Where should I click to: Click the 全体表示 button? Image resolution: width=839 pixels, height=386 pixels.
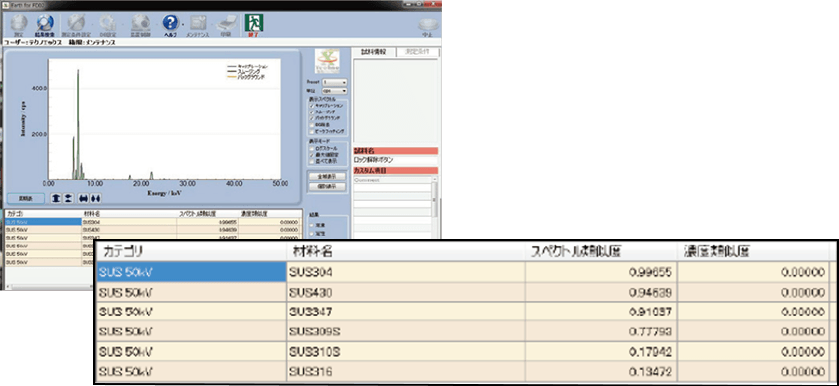tap(326, 176)
